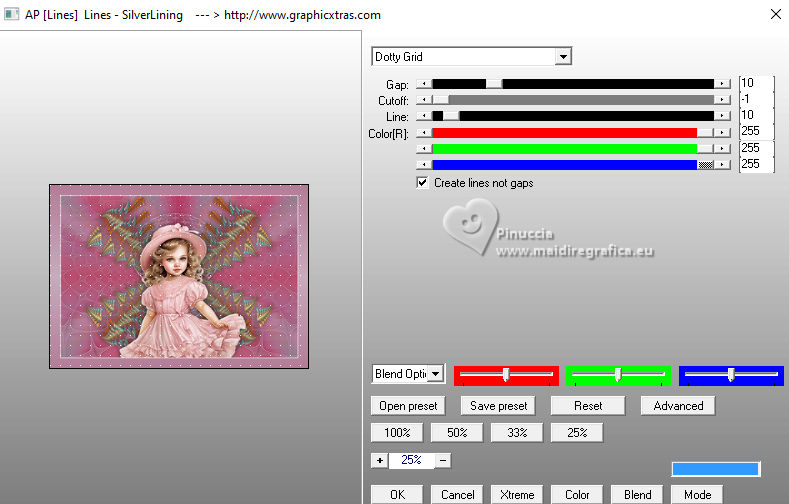Click the AP Lines title bar icon
The width and height of the screenshot is (789, 504).
tap(11, 14)
